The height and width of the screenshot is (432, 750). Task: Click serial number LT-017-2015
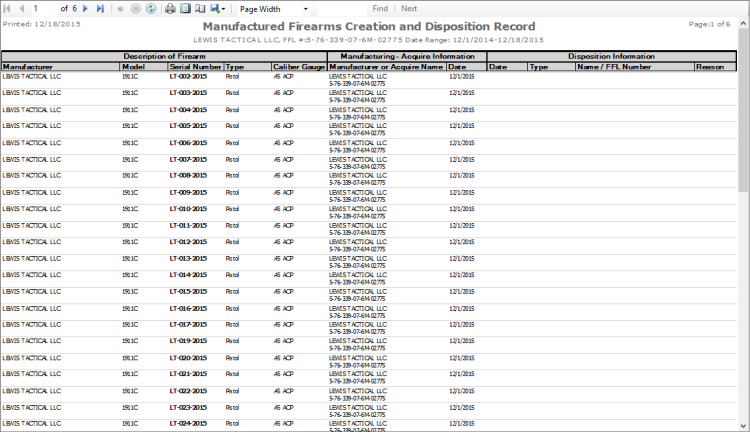tap(188, 324)
